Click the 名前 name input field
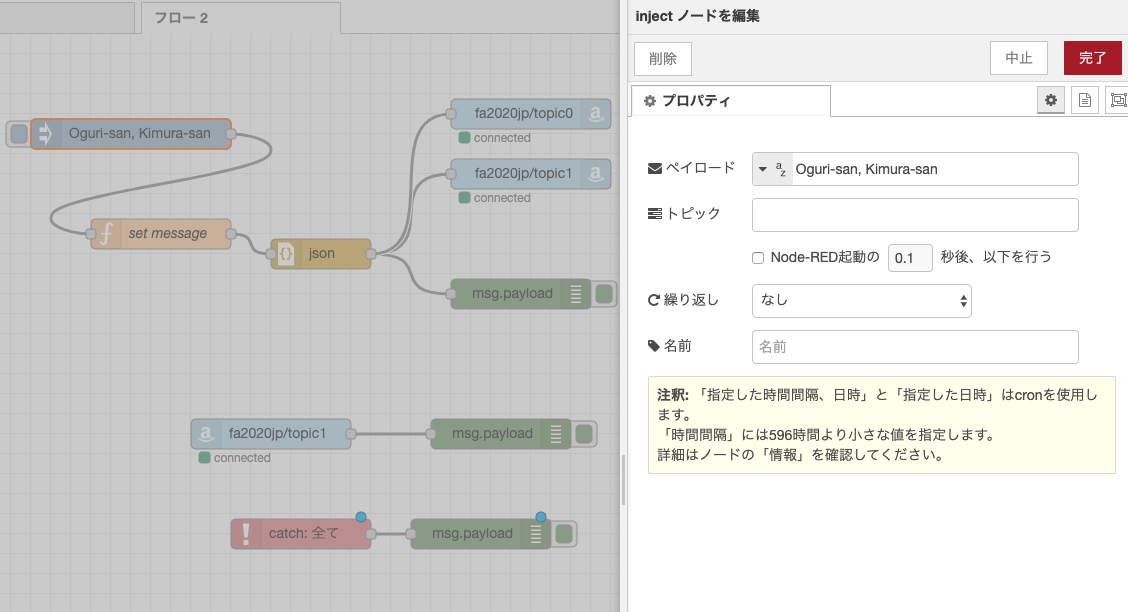The image size is (1128, 612). tap(914, 347)
